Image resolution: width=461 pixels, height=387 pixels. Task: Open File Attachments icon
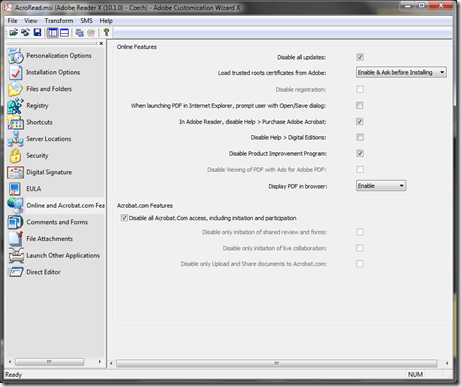click(x=15, y=239)
